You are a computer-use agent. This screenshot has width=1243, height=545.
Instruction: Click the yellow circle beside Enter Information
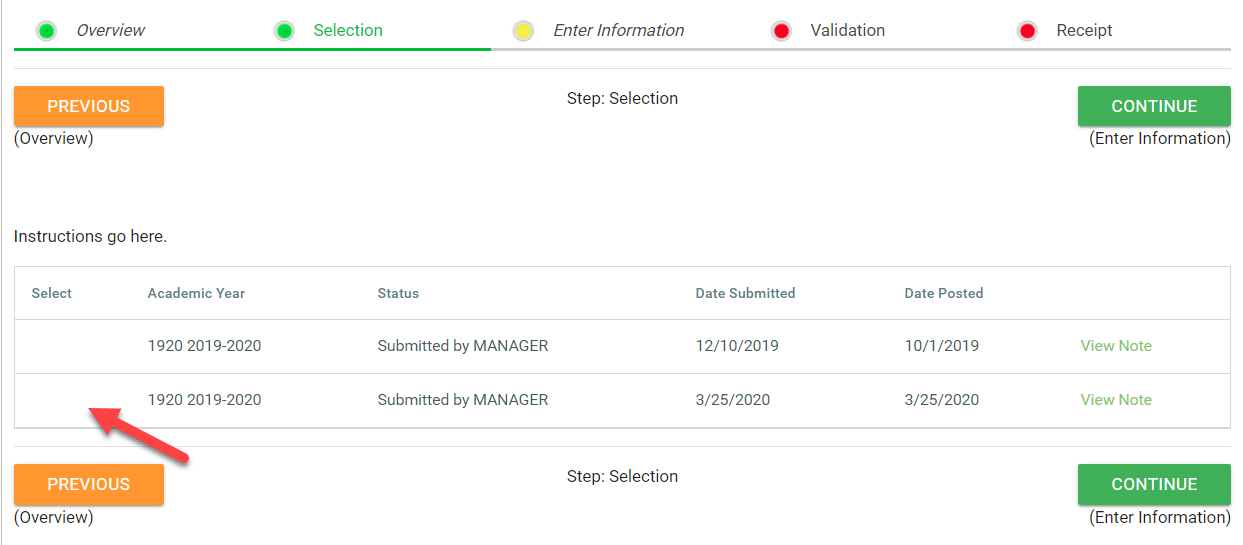[x=523, y=31]
